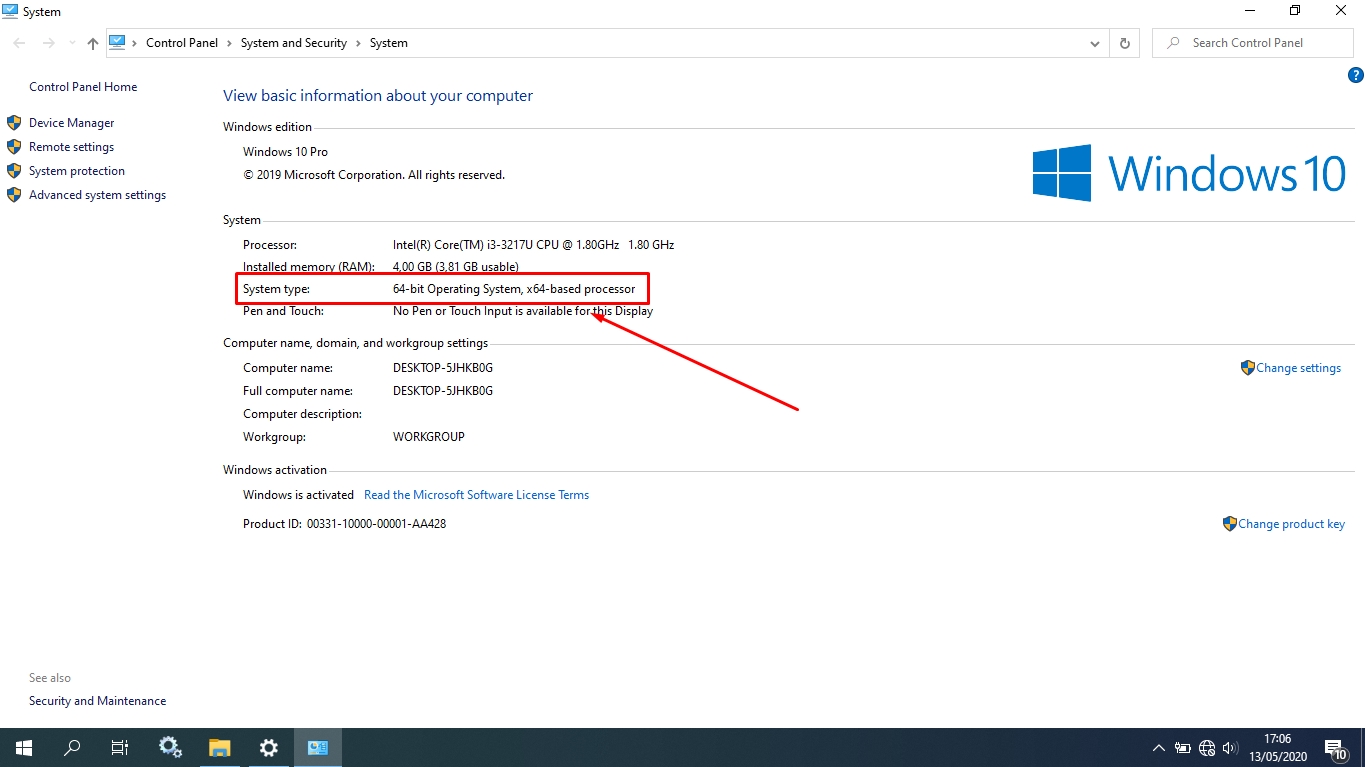This screenshot has width=1365, height=767.
Task: Click the WORKGROUP value
Action: coord(429,437)
